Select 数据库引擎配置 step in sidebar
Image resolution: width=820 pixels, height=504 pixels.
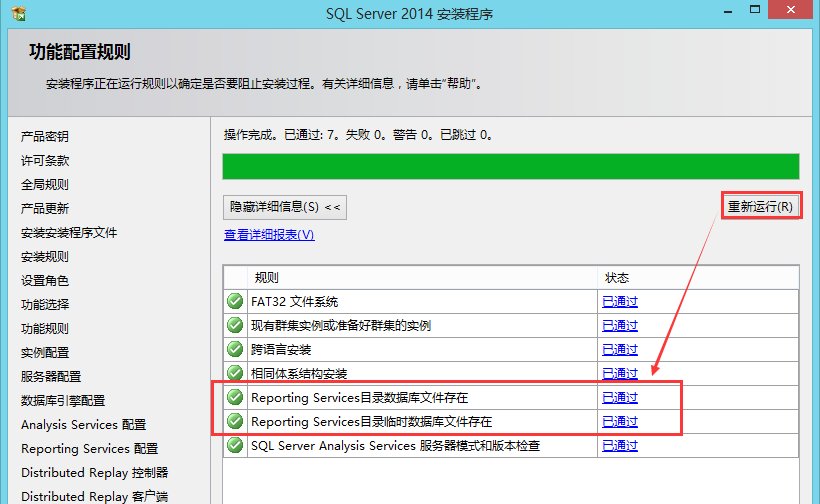click(63, 401)
